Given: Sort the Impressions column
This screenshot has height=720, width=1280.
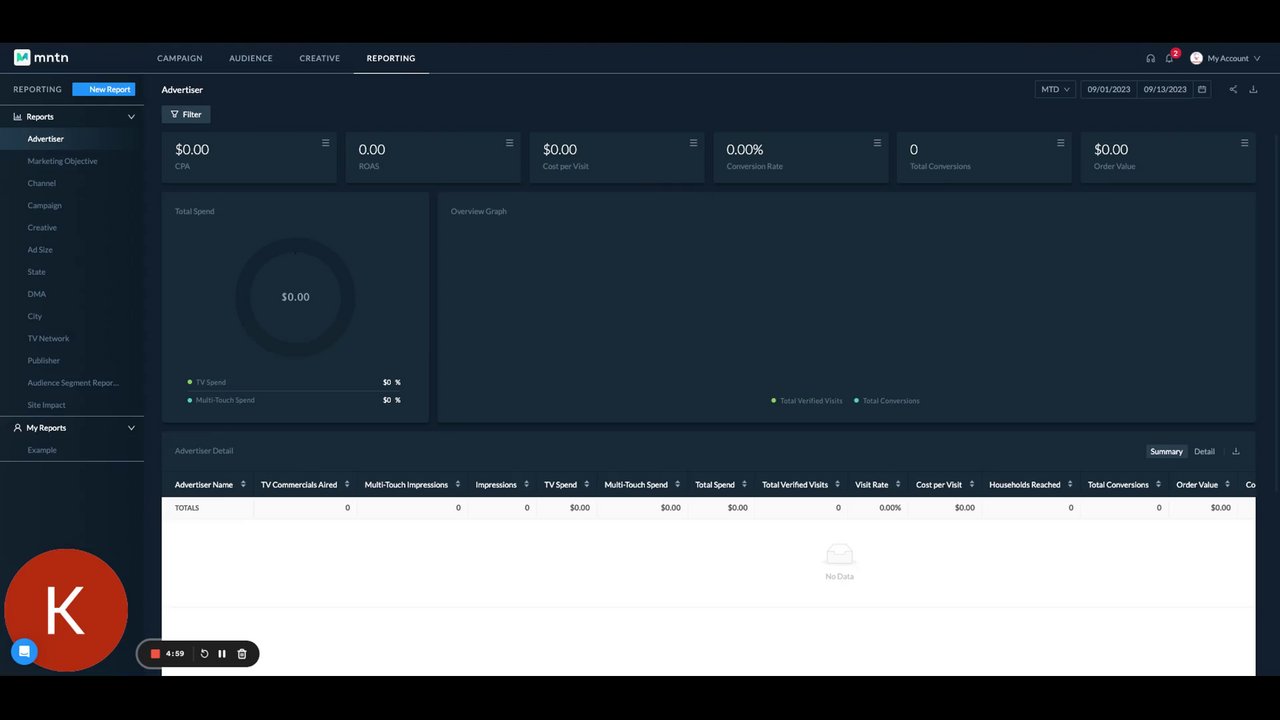Looking at the screenshot, I should pyautogui.click(x=527, y=485).
